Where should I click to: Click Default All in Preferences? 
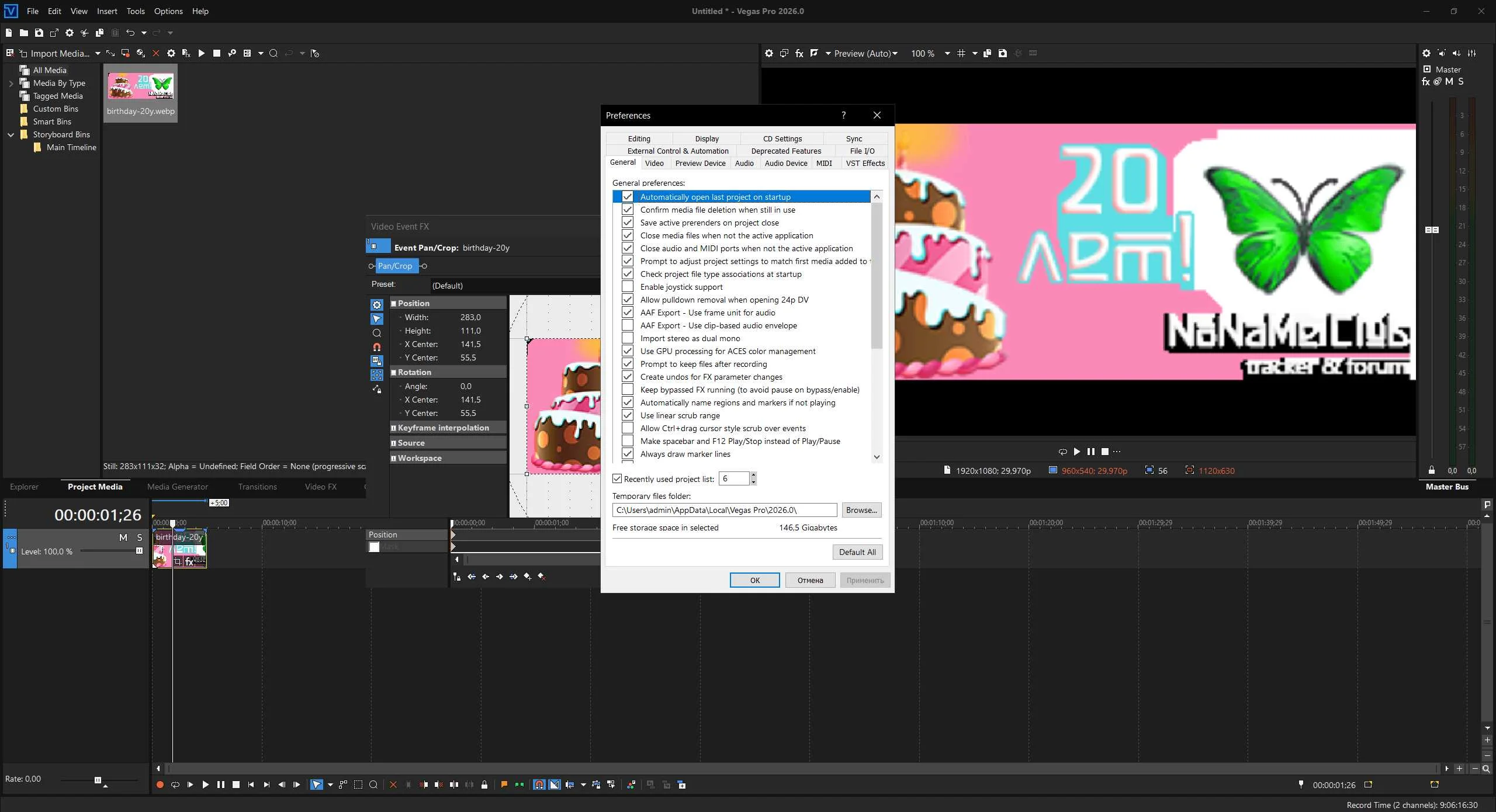coord(857,552)
